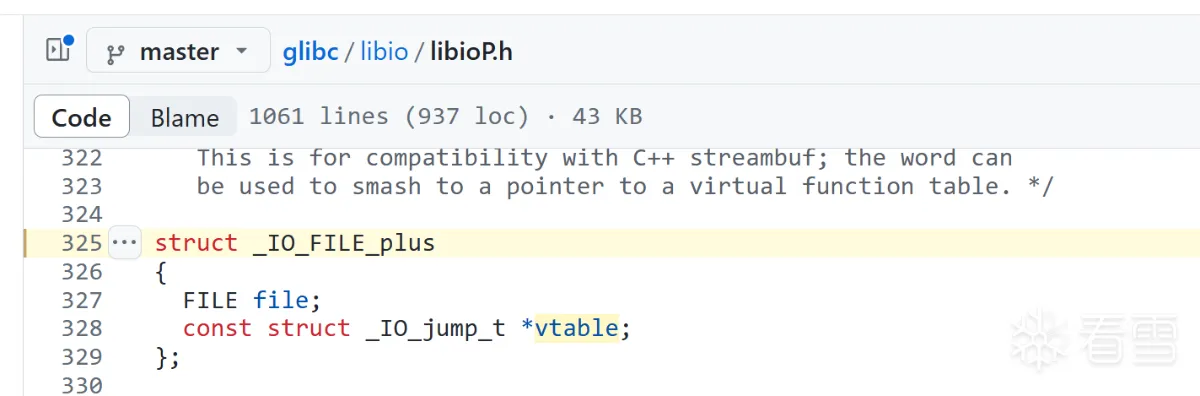Click line number 322 in gutter

click(81, 158)
